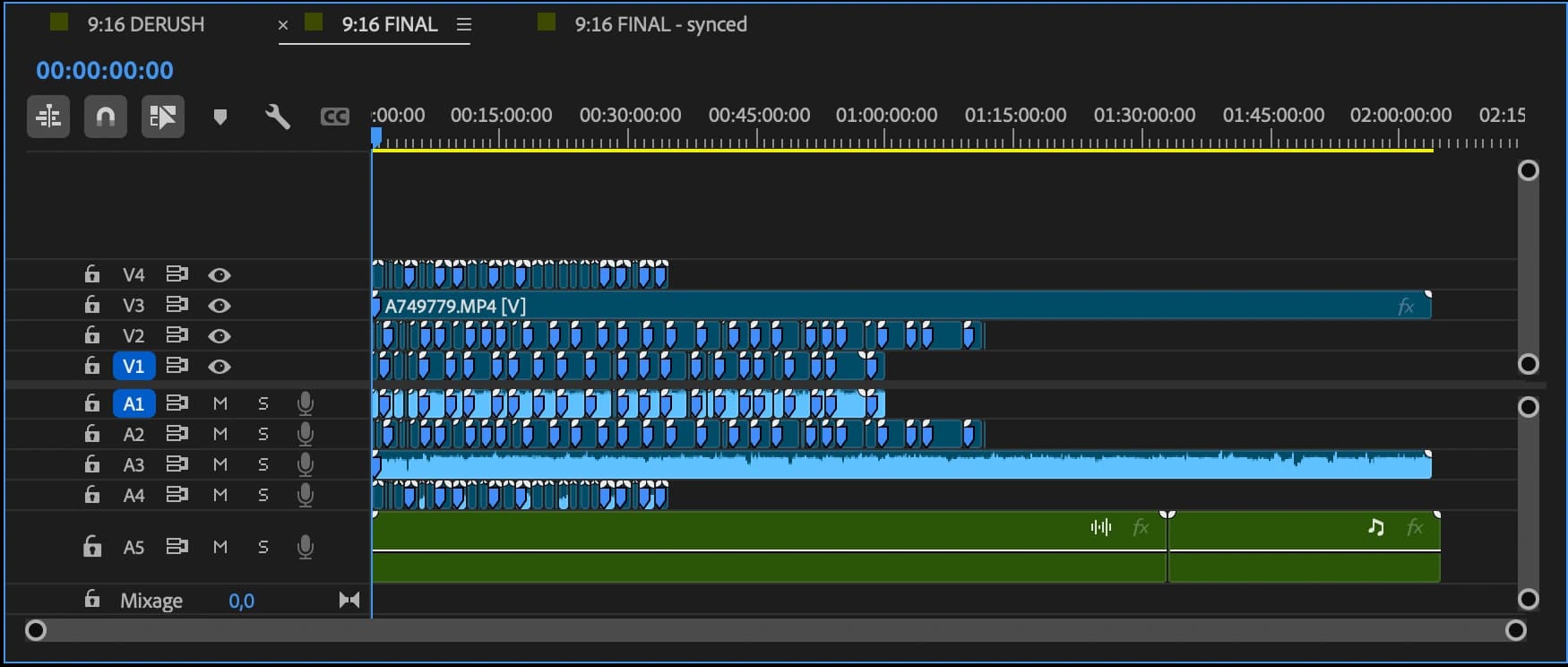Solo the A1 track
The height and width of the screenshot is (667, 1568).
tap(263, 403)
